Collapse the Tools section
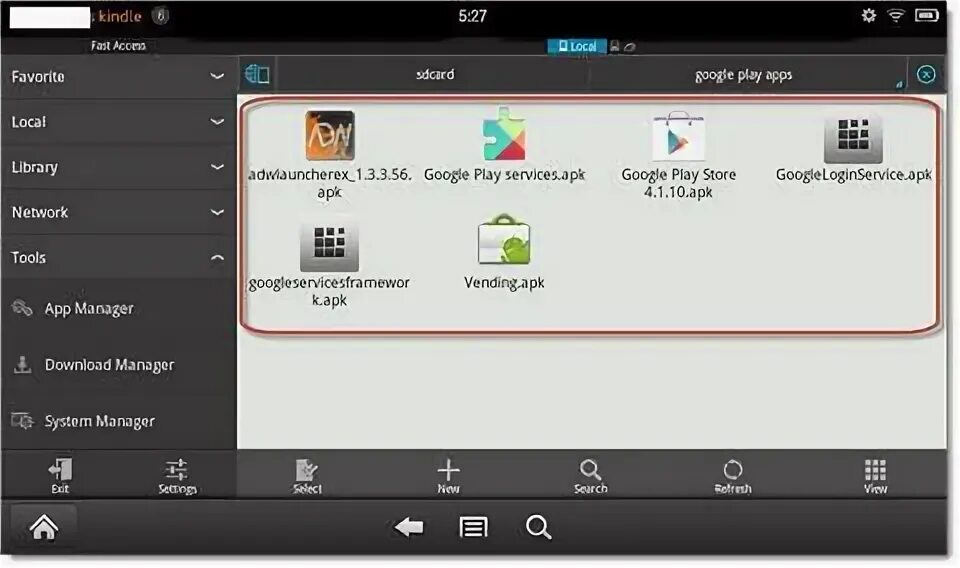 tap(118, 258)
